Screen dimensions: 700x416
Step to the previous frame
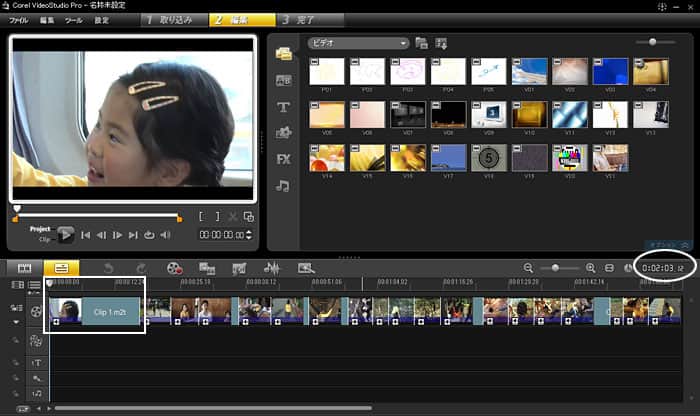coord(101,235)
